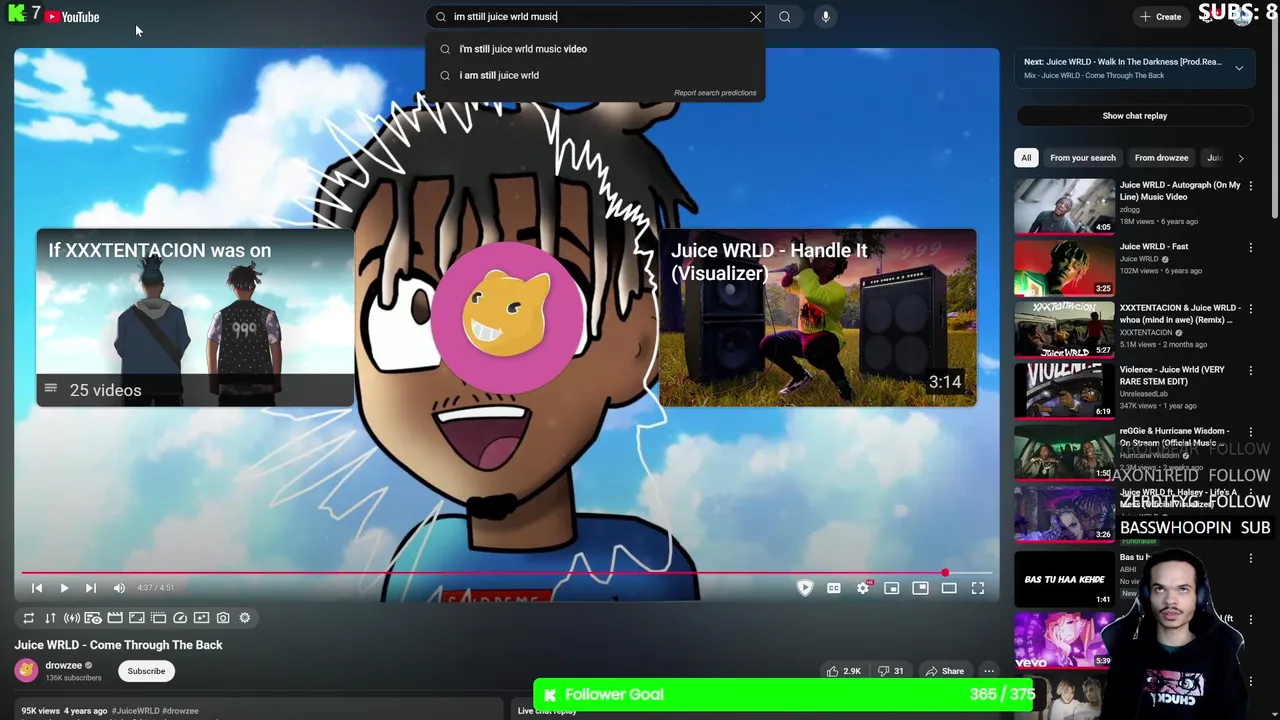Viewport: 1280px width, 720px height.
Task: Mute the player volume
Action: click(119, 588)
